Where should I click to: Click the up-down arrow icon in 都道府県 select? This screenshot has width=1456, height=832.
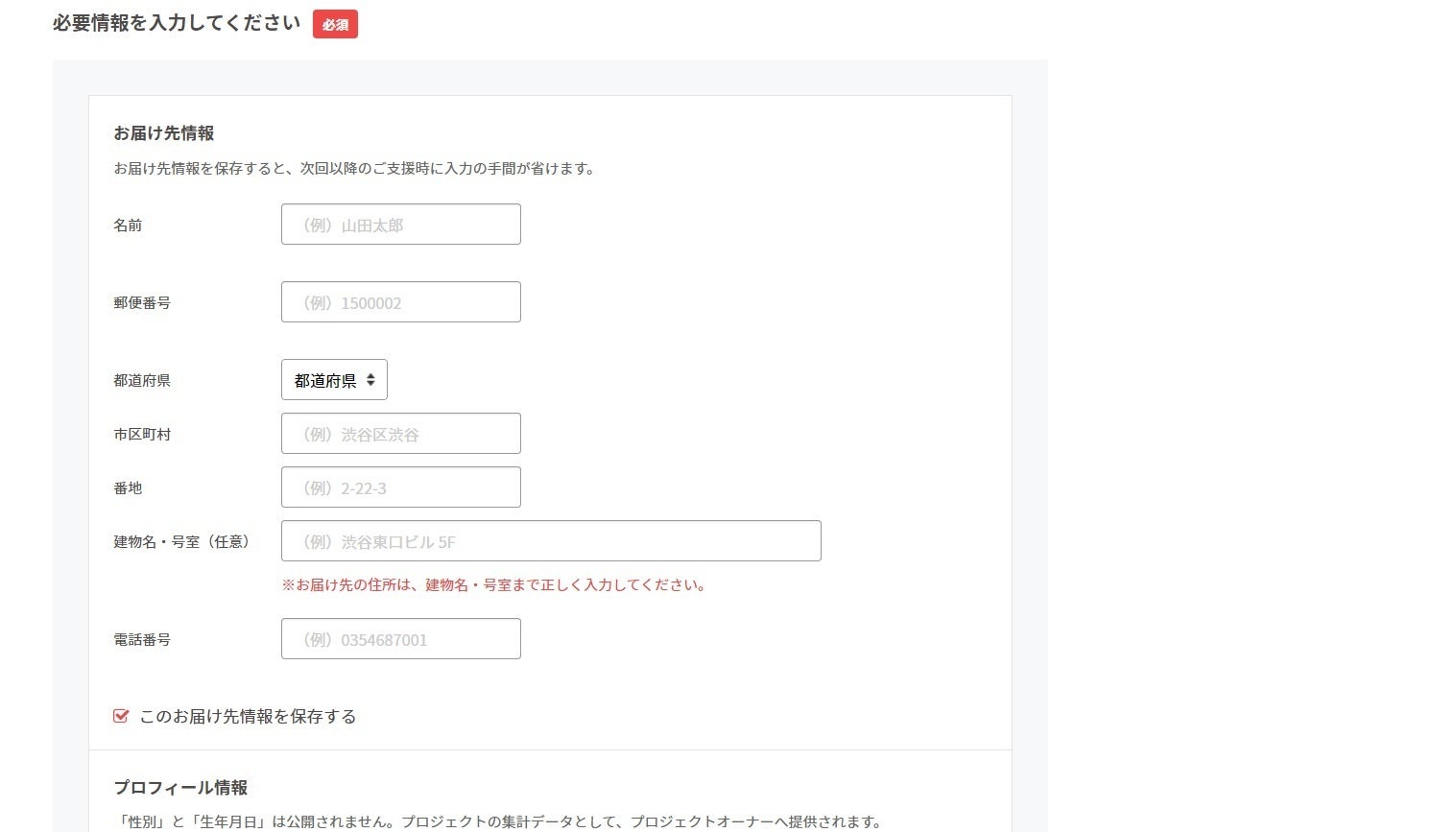point(370,380)
